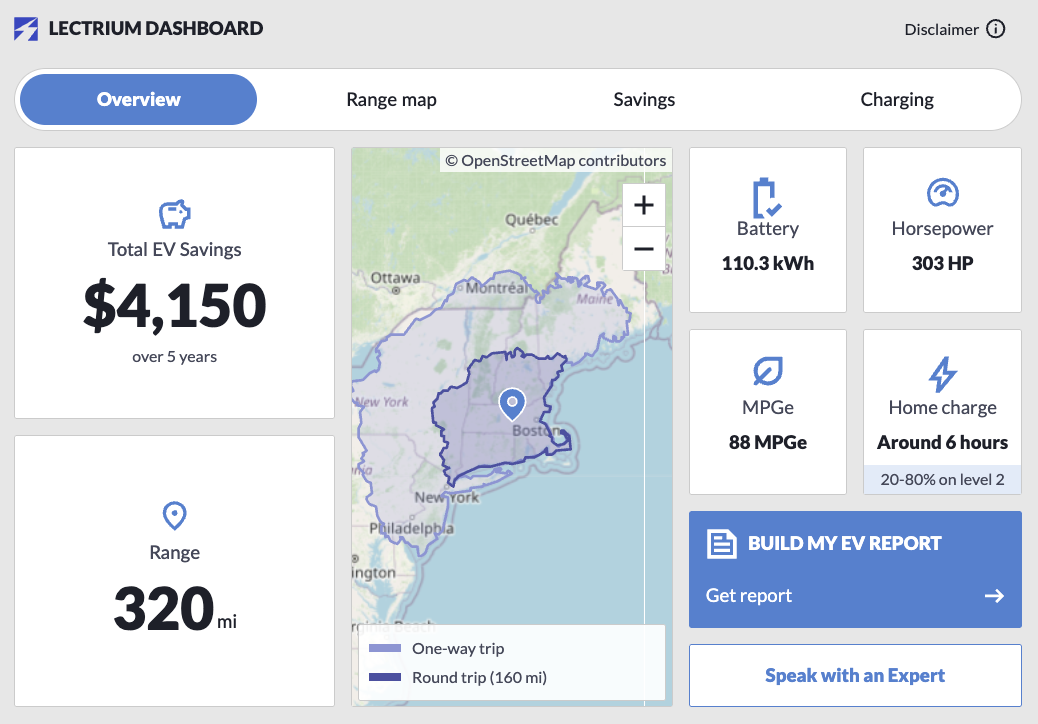This screenshot has height=724, width=1038.
Task: Click the Philadelphia label on the map
Action: (x=412, y=528)
